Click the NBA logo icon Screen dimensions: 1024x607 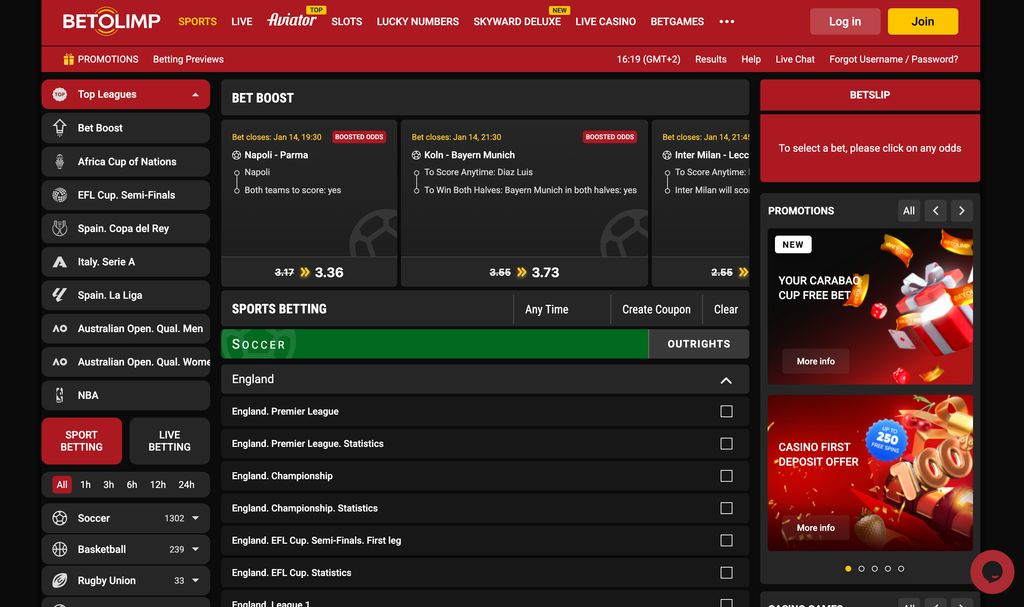point(59,395)
